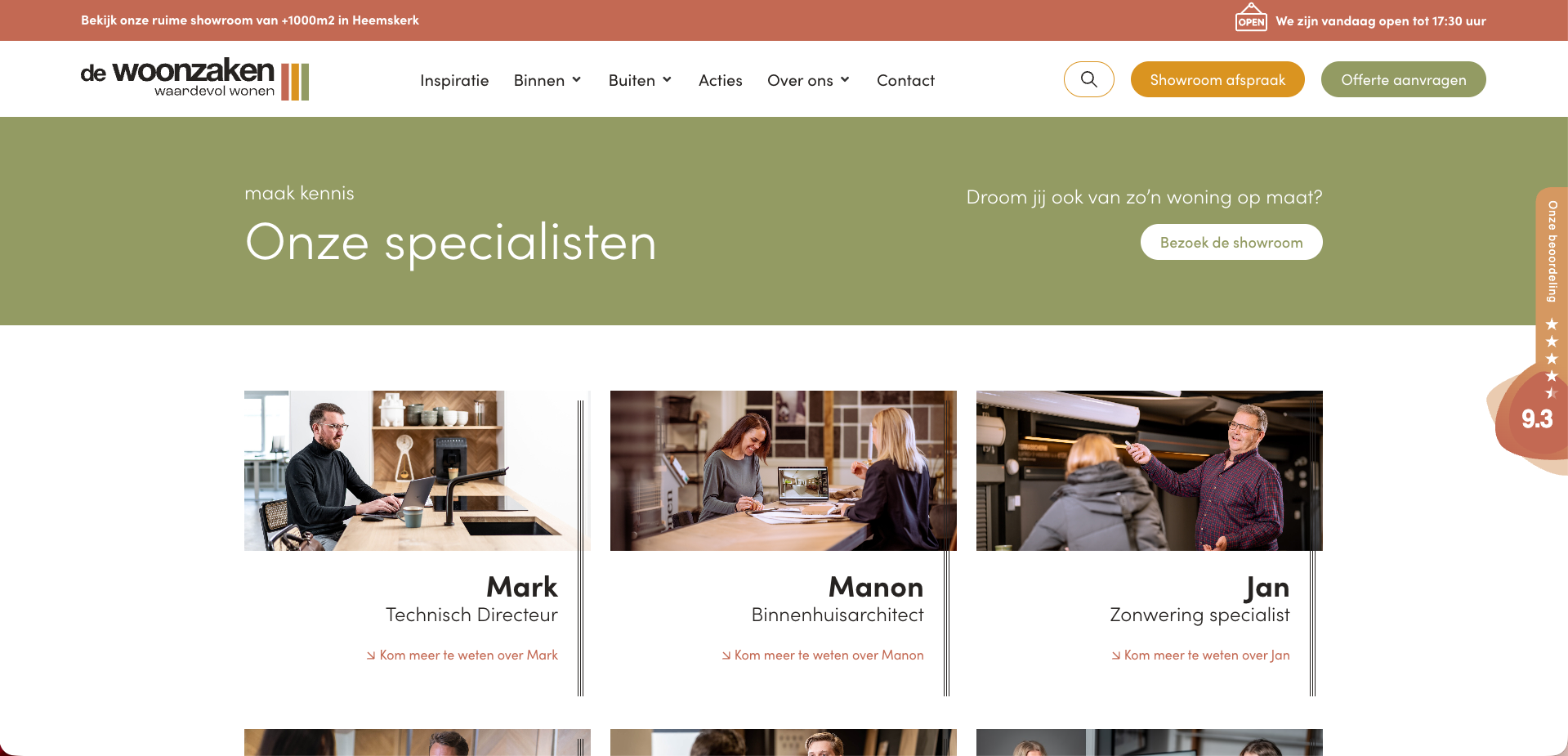Click the Offerte aanvragen button
Viewport: 1568px width, 756px height.
[1403, 79]
